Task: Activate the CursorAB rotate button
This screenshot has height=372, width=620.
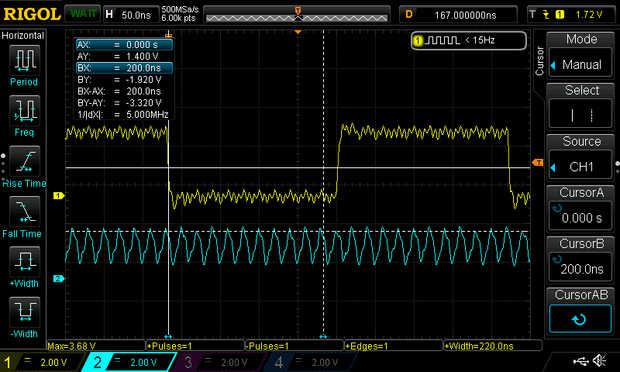Action: [580, 319]
